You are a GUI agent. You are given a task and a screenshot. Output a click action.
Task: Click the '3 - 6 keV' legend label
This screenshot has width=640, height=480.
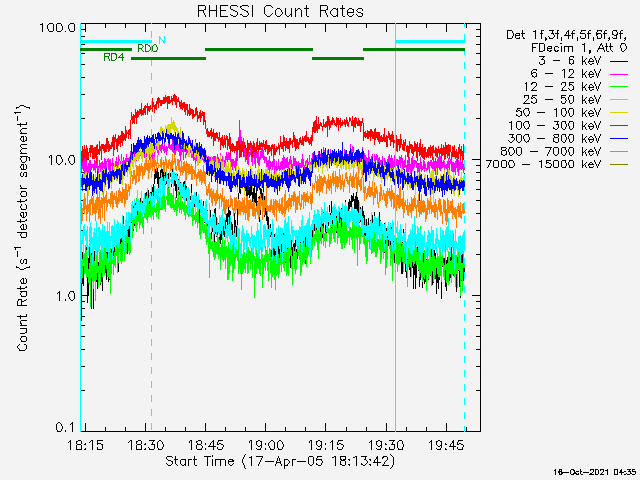pos(570,61)
